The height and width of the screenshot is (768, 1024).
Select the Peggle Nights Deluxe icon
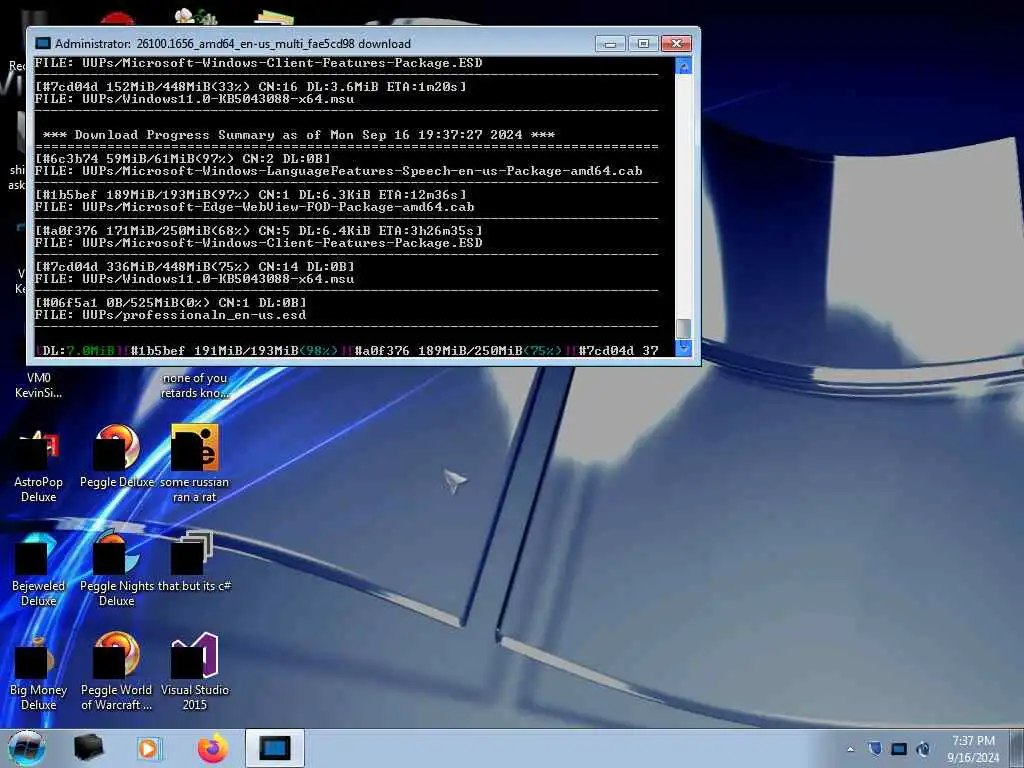pyautogui.click(x=116, y=569)
